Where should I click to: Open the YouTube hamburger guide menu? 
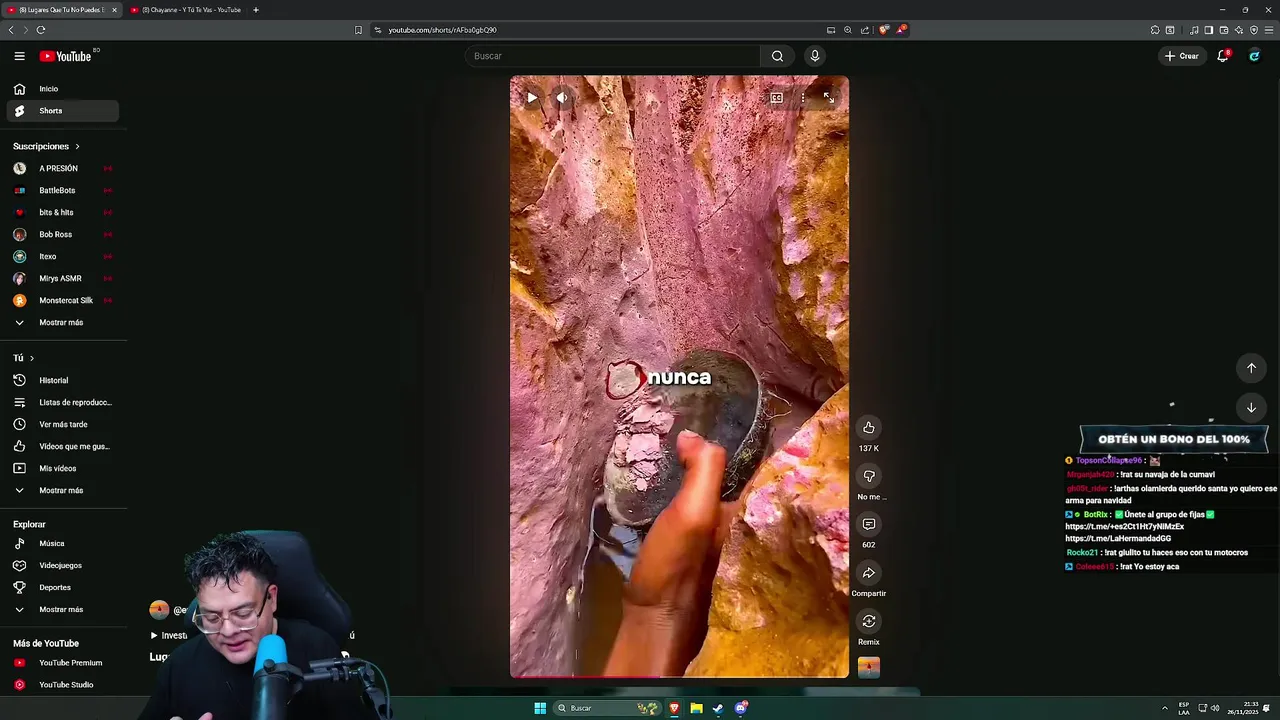coord(19,56)
